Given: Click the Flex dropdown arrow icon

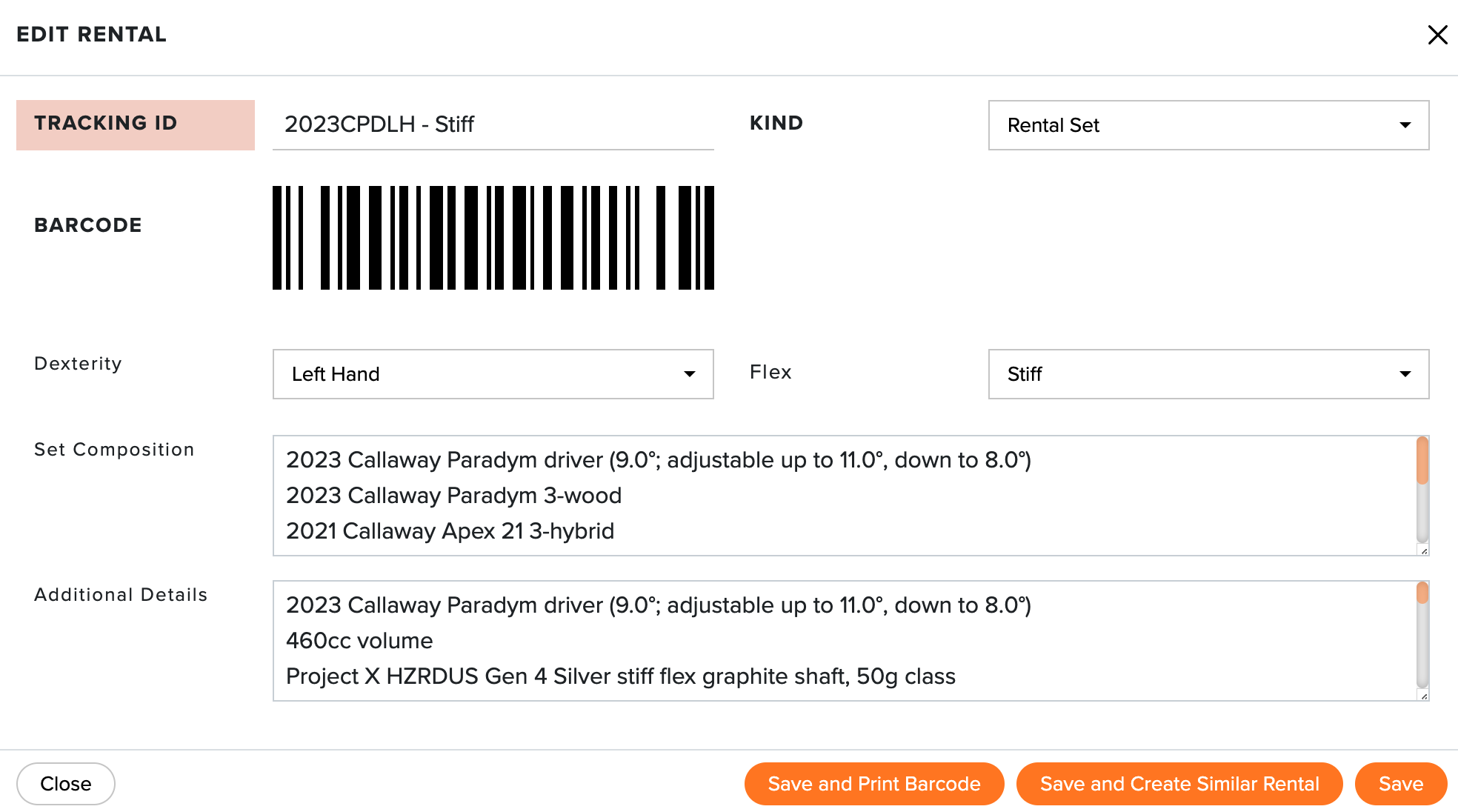Looking at the screenshot, I should point(1405,374).
